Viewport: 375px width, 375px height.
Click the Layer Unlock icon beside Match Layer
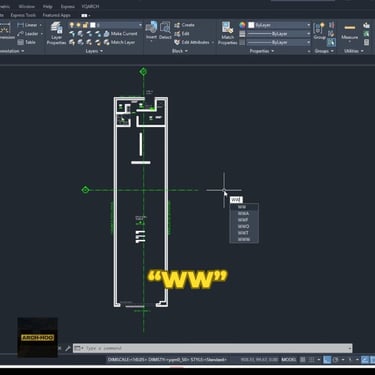pos(98,42)
